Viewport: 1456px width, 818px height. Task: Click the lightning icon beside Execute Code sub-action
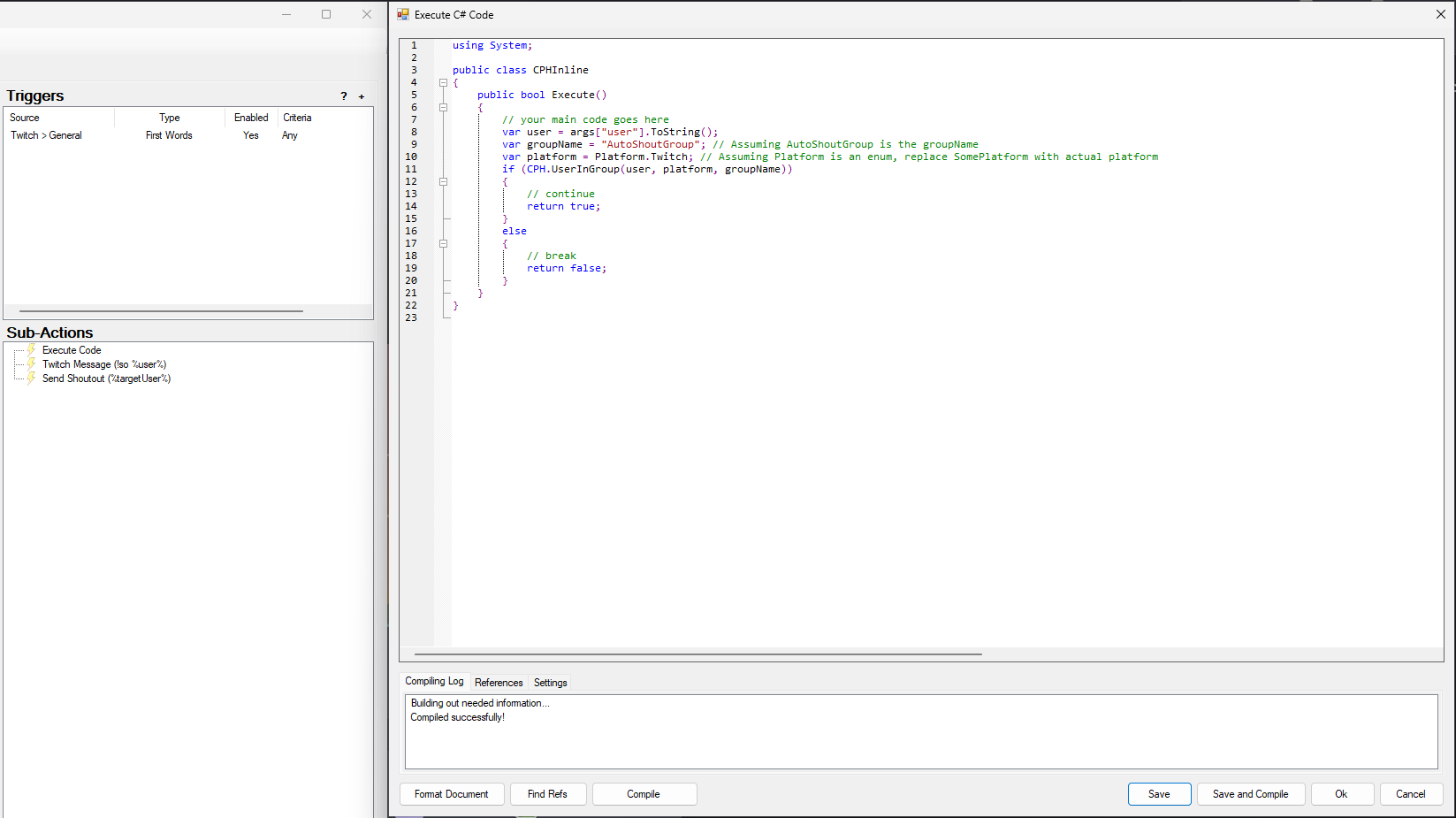click(31, 349)
